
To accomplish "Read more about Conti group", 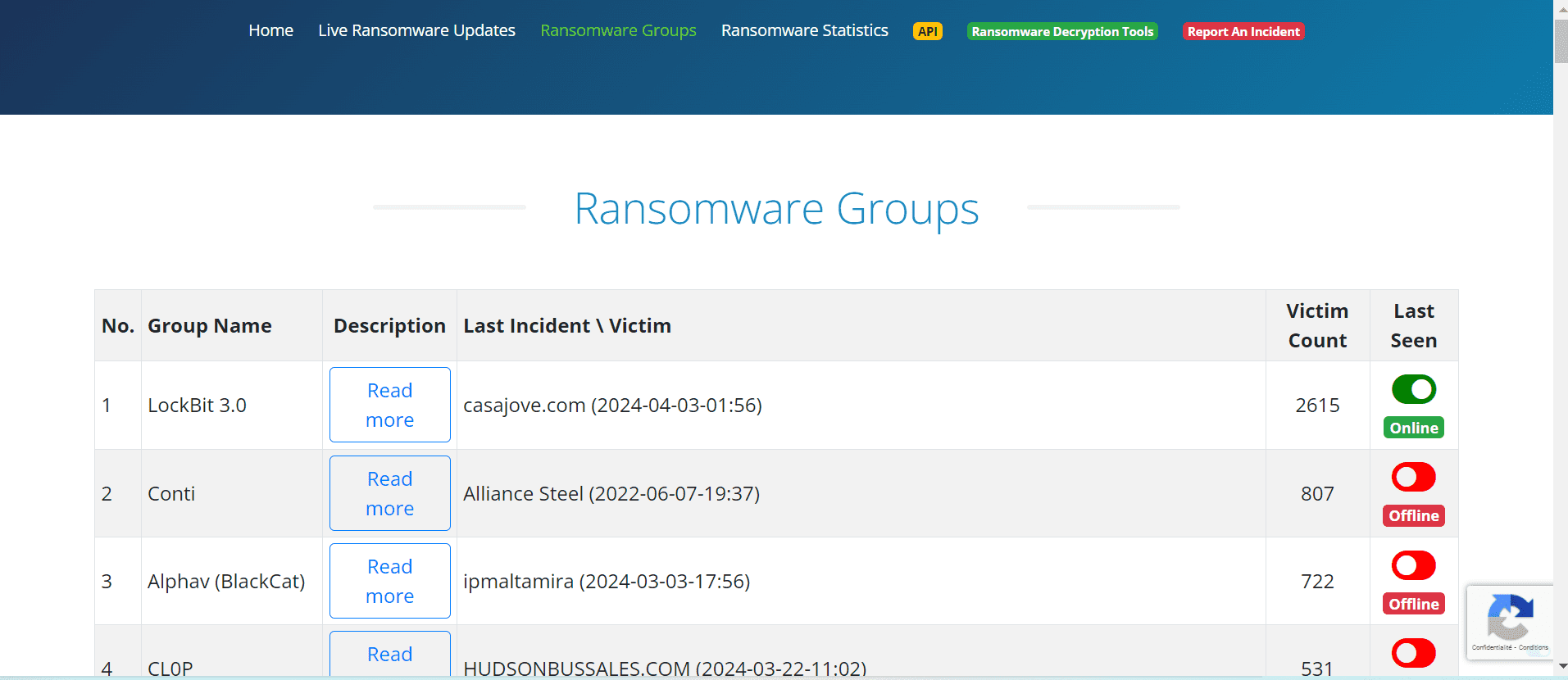I will tap(390, 493).
